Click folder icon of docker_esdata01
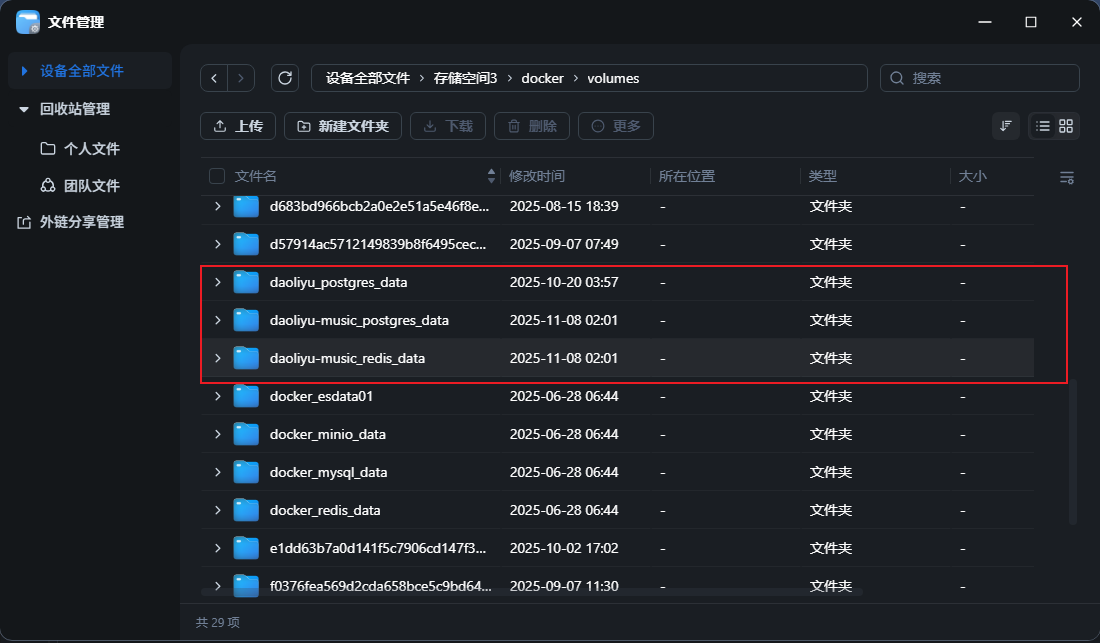 [x=246, y=396]
